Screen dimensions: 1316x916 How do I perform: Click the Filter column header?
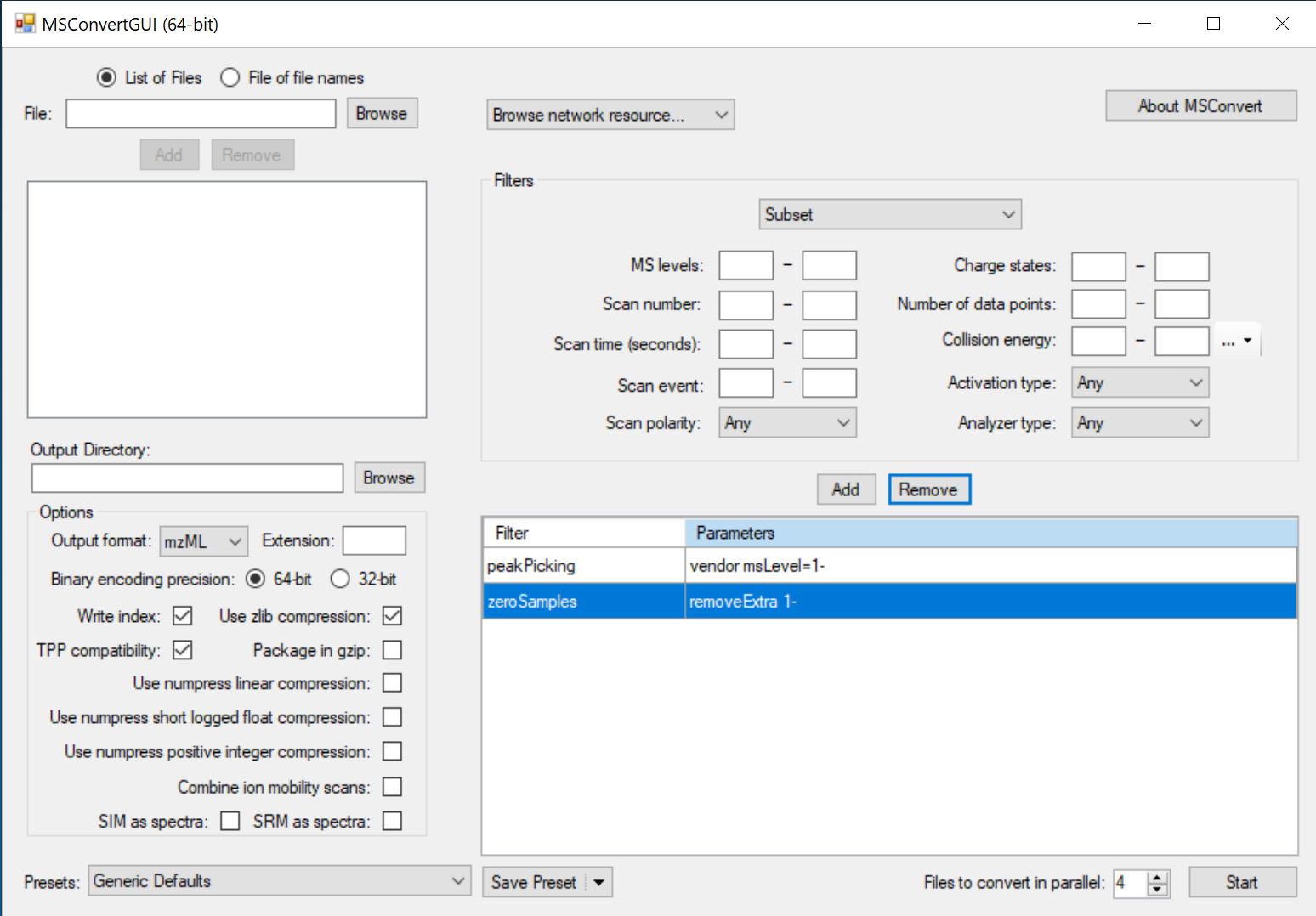[x=584, y=533]
